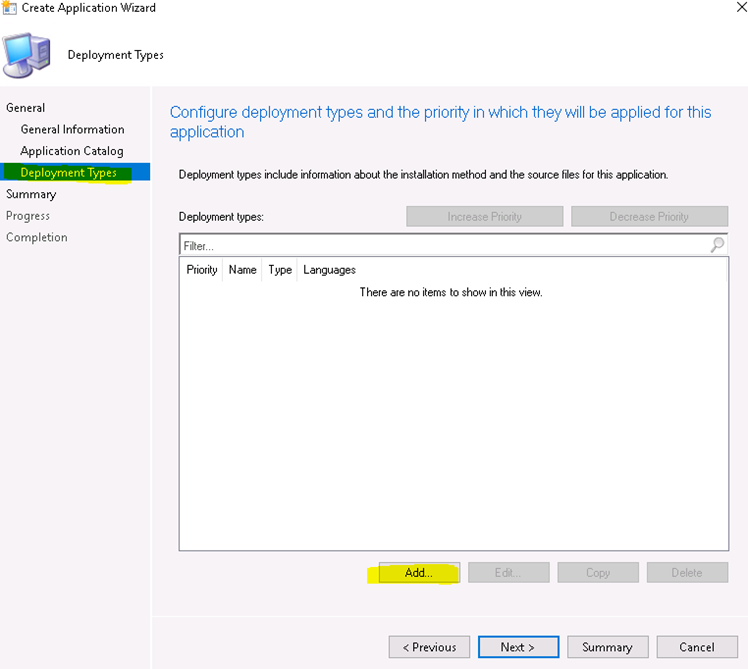Click the Decrease Priority button

click(x=649, y=216)
